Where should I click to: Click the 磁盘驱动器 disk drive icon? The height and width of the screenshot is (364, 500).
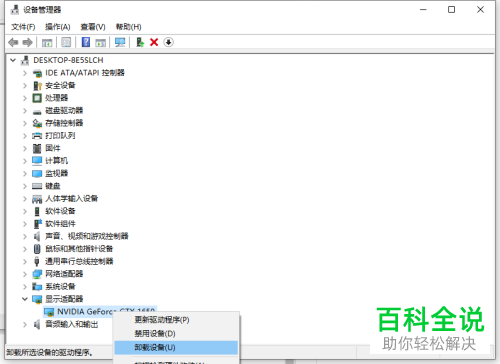tap(37, 112)
